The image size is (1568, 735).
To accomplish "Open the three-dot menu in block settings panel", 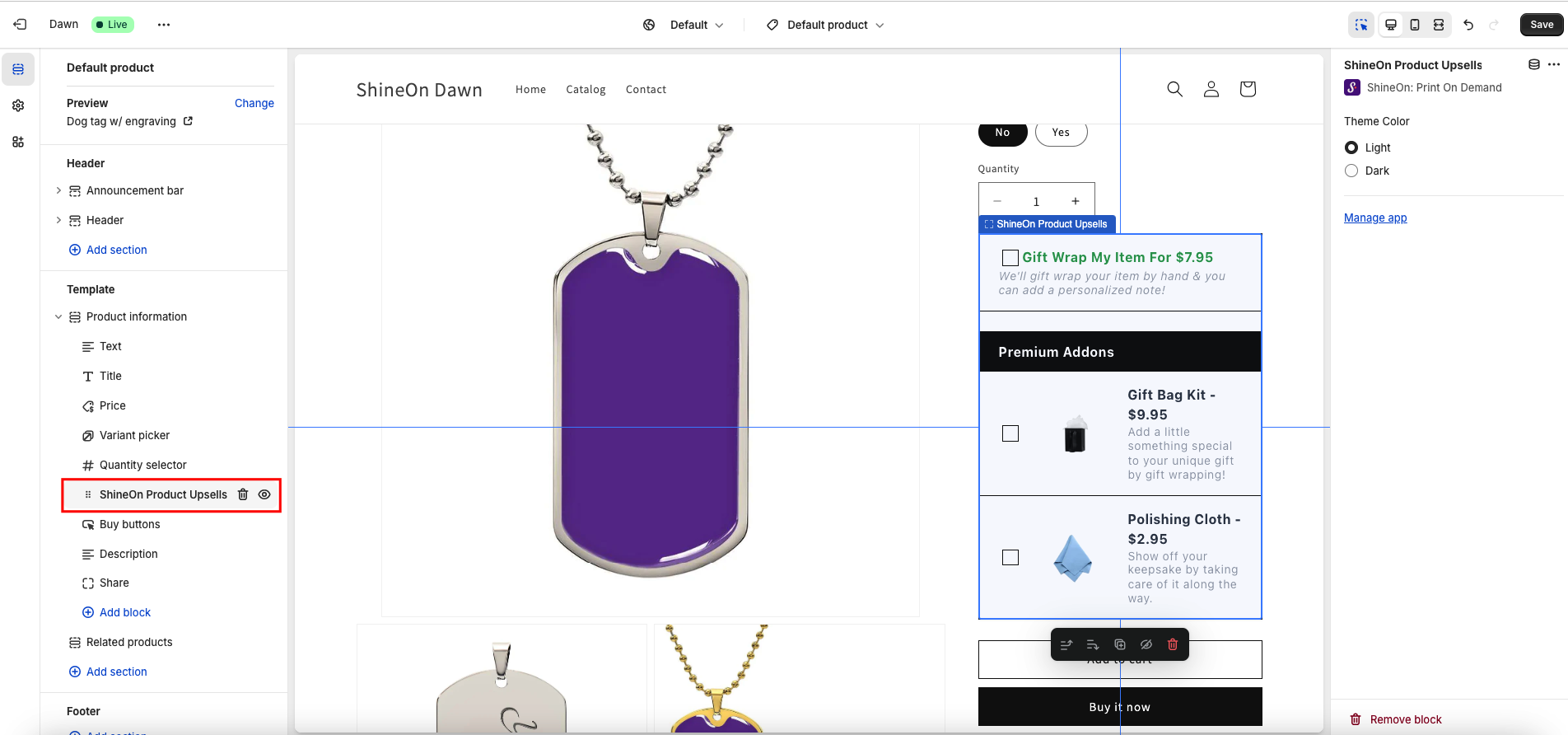I will [1554, 64].
